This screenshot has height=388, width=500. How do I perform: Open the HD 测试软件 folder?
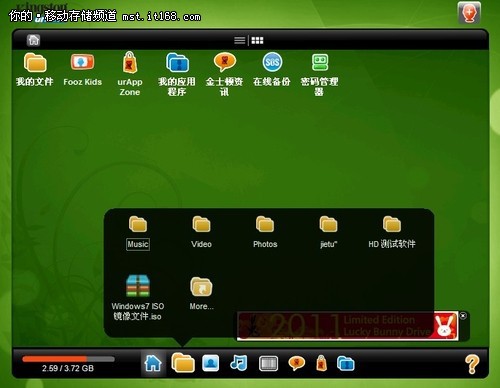pyautogui.click(x=392, y=224)
